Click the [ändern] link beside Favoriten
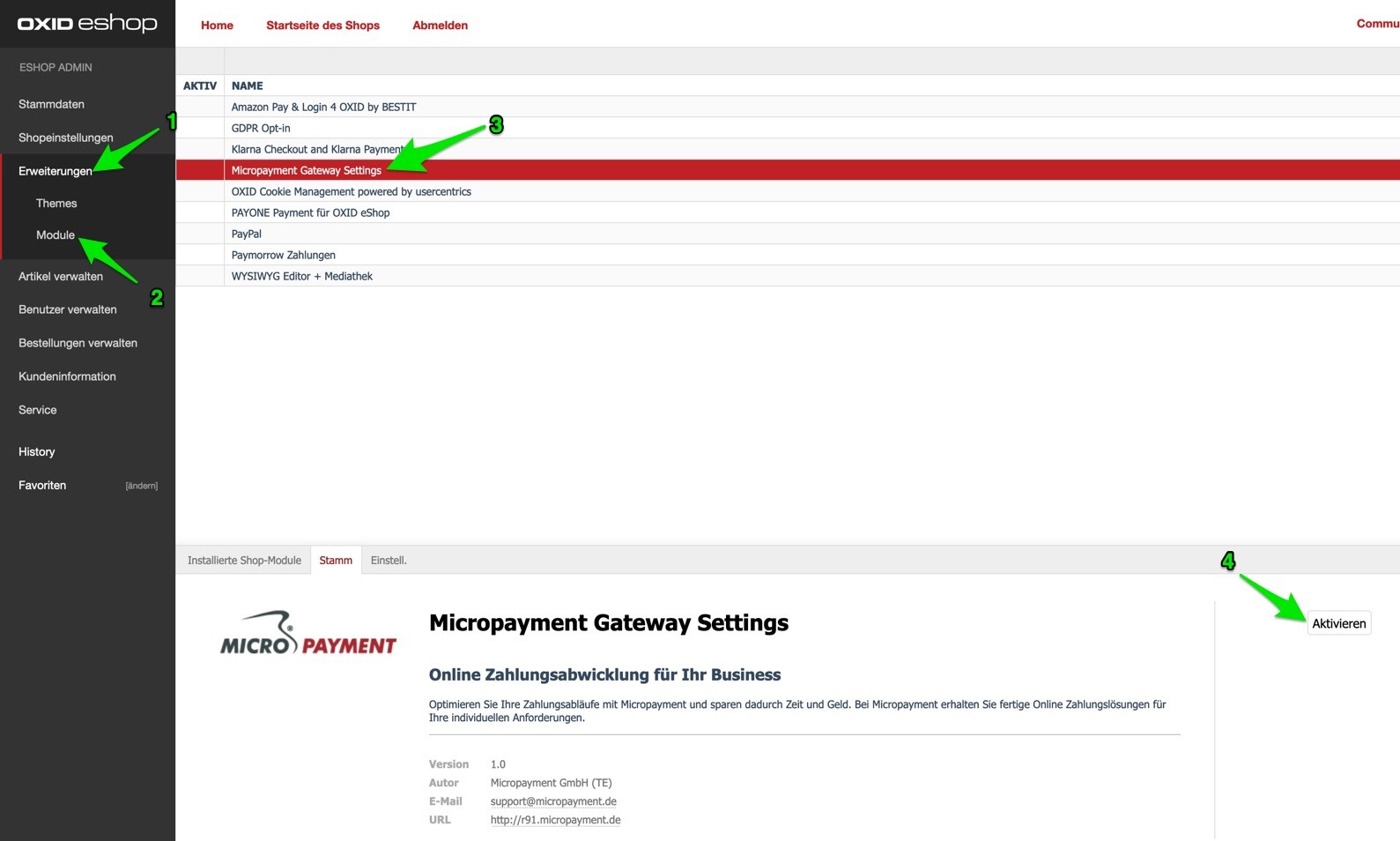This screenshot has width=1400, height=841. pos(141,486)
